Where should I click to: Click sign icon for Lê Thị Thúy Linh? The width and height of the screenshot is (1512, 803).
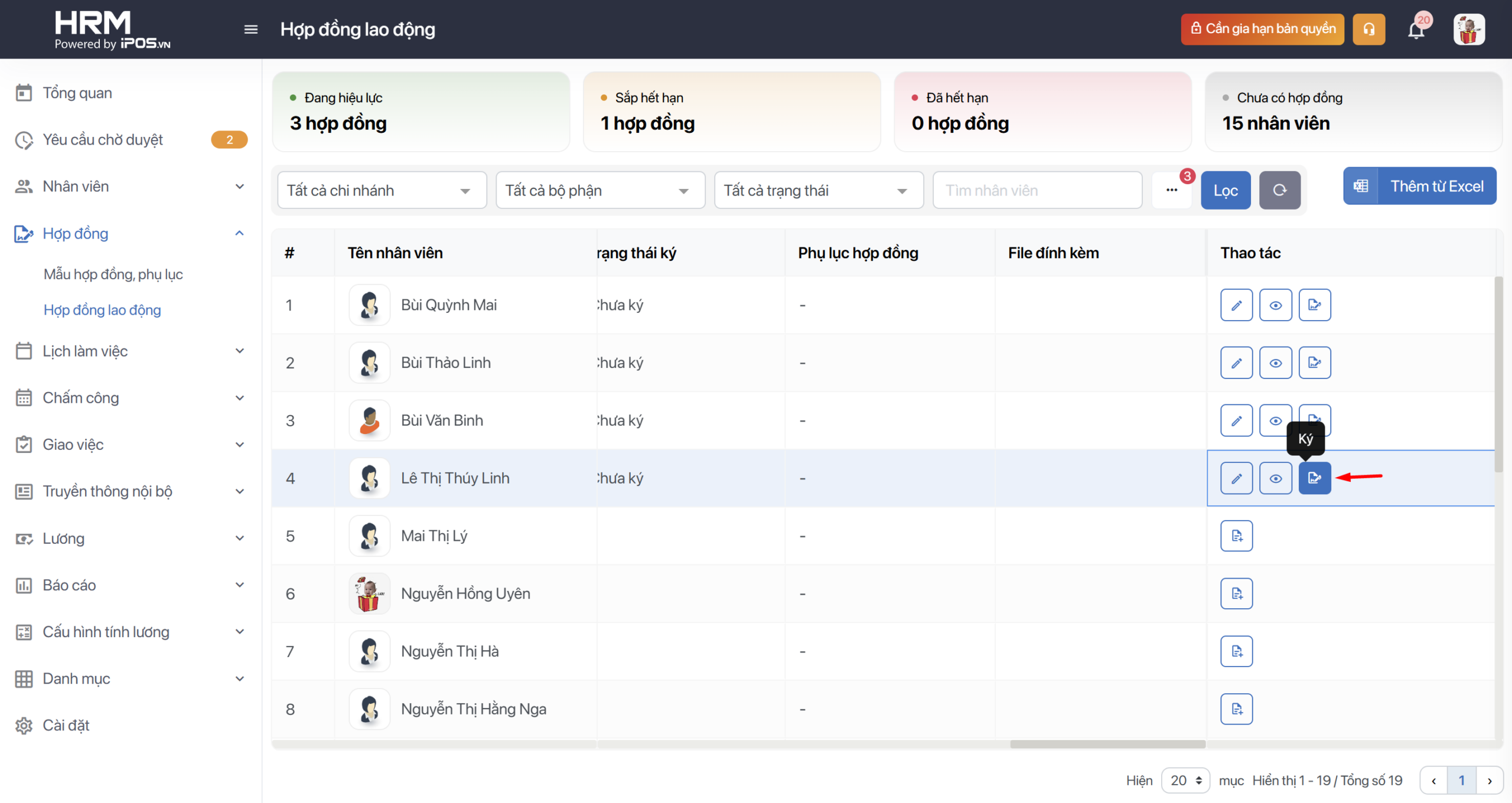pyautogui.click(x=1314, y=478)
